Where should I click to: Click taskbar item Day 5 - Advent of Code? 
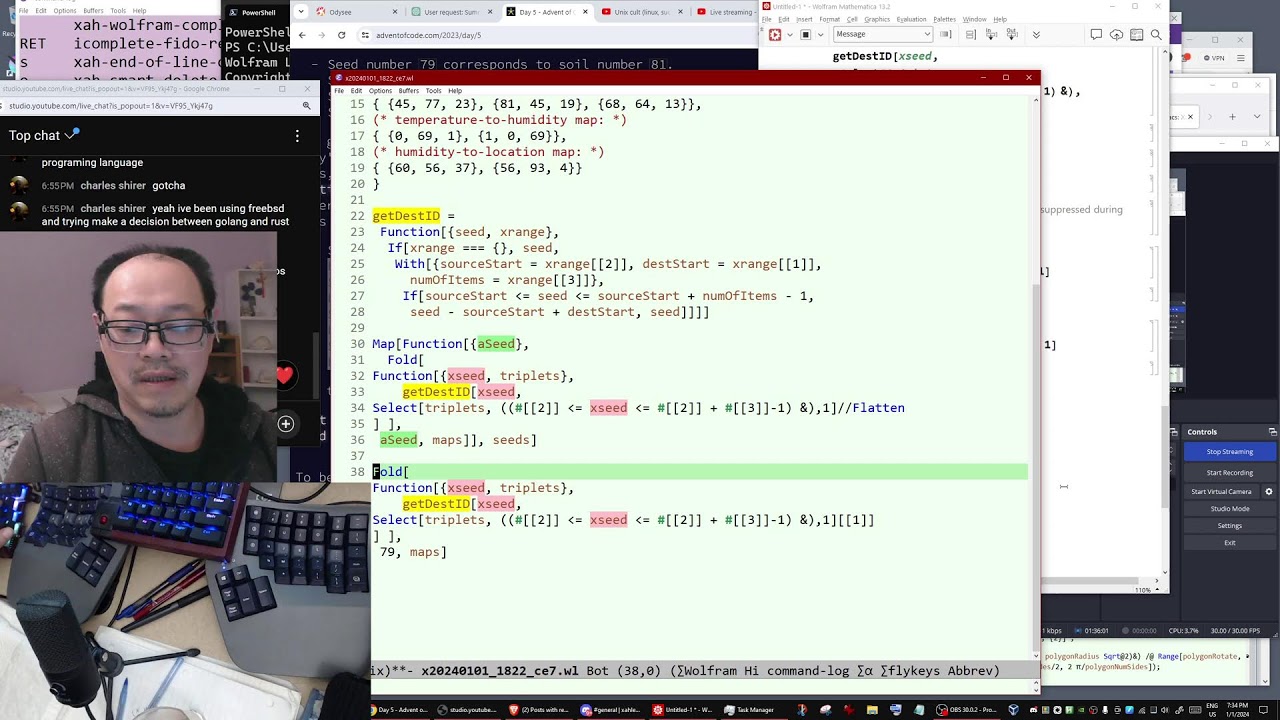[x=401, y=710]
